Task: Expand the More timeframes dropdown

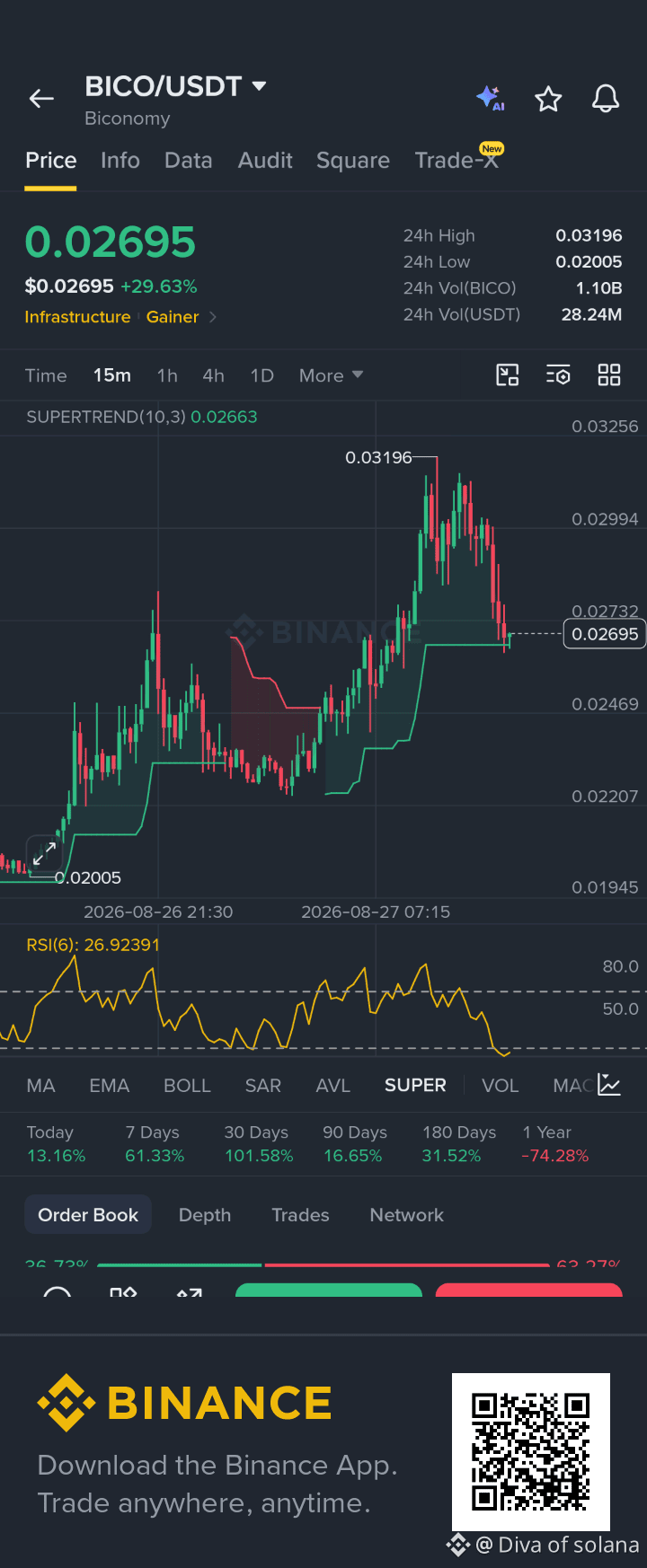Action: pyautogui.click(x=331, y=375)
